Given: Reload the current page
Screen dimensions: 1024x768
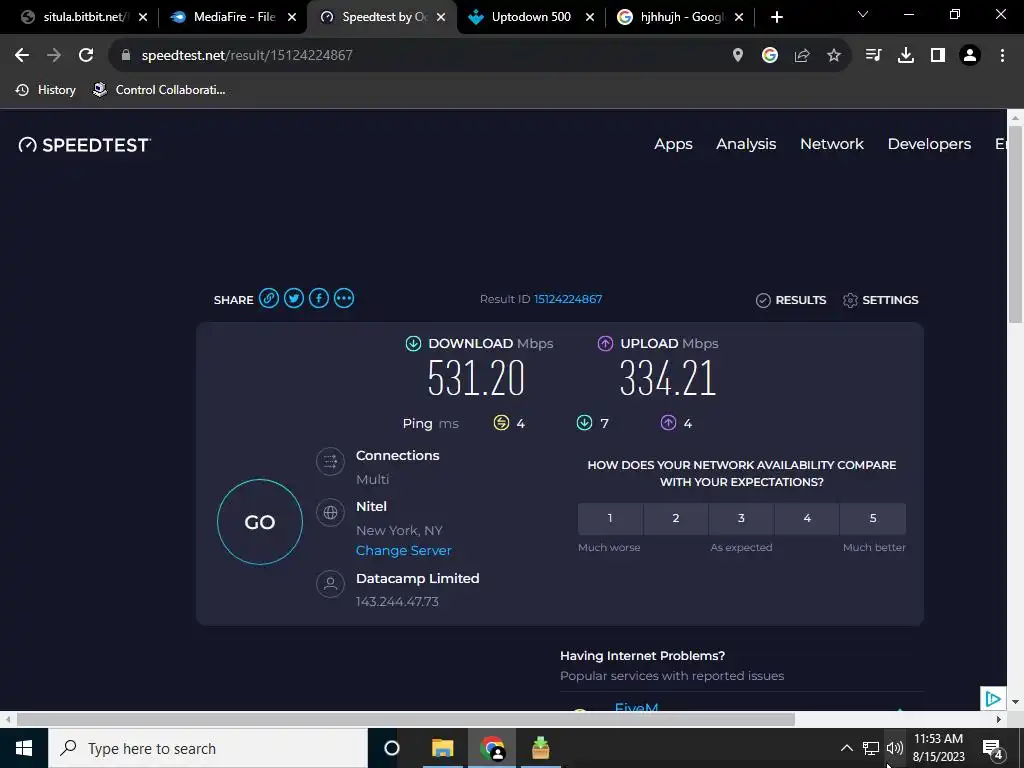Looking at the screenshot, I should pyautogui.click(x=86, y=56).
